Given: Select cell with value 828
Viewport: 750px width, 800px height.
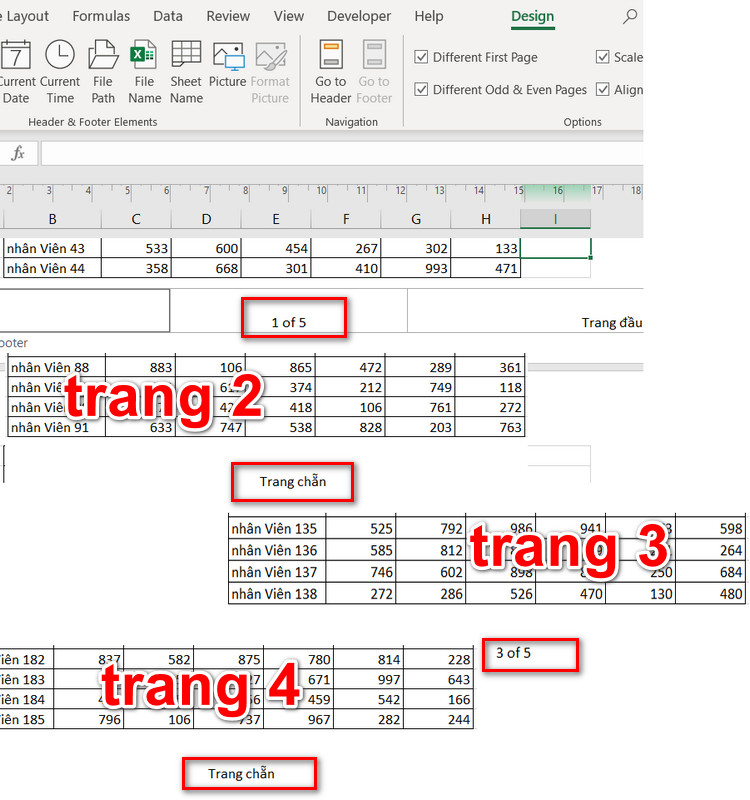Looking at the screenshot, I should point(350,427).
